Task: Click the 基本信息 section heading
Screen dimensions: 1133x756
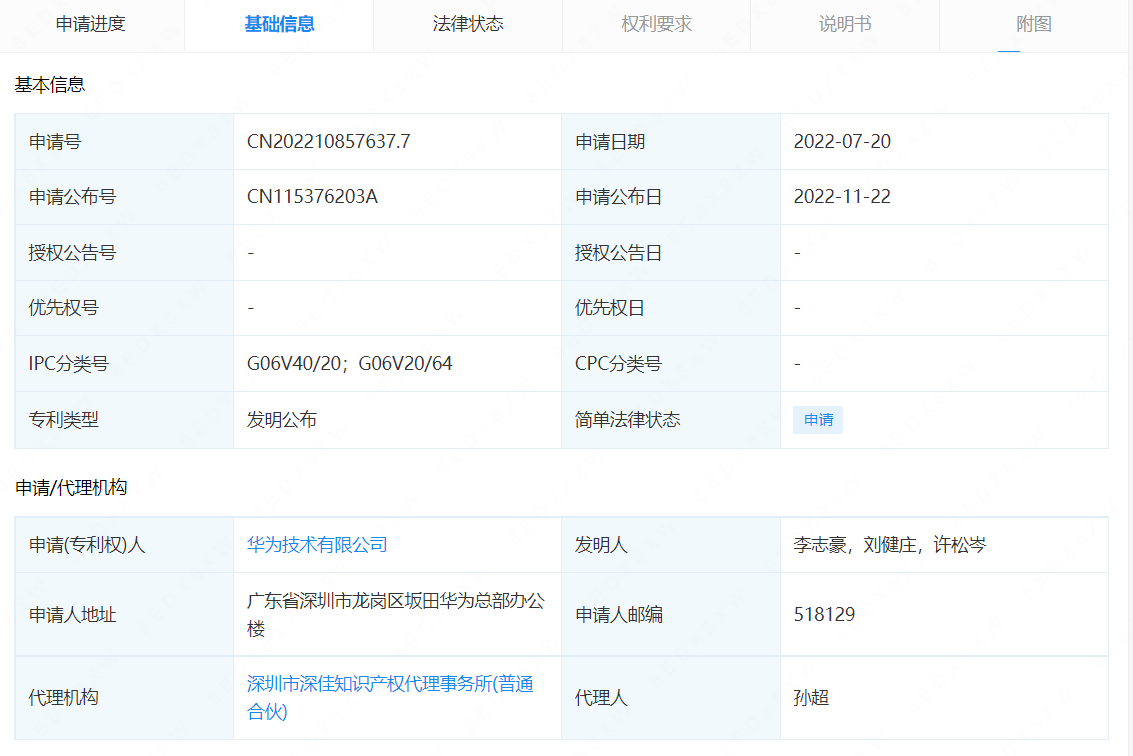Action: [46, 85]
